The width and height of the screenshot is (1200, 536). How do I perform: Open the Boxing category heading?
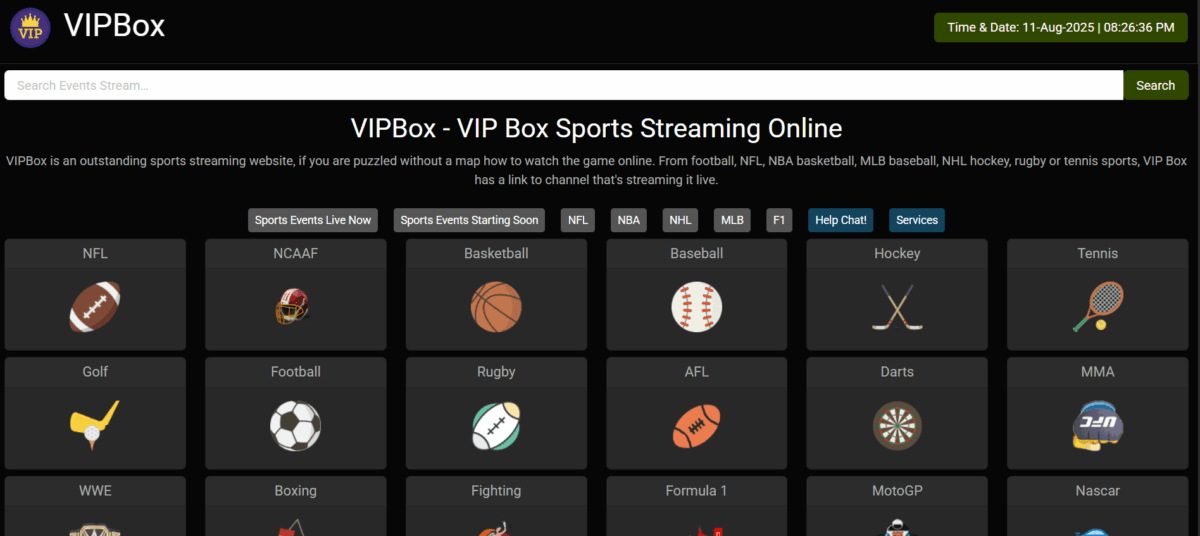295,490
